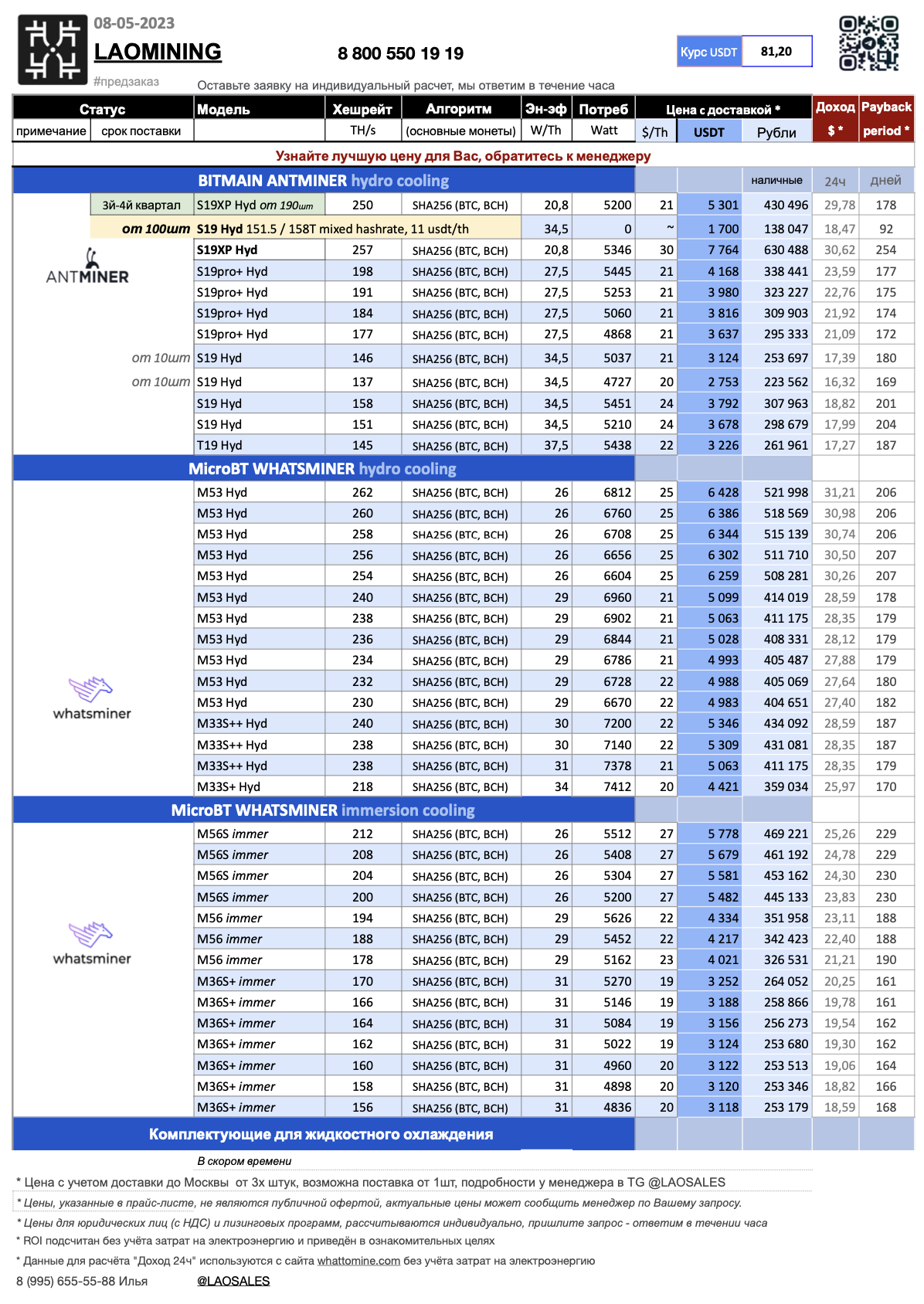The height and width of the screenshot is (1304, 924).
Task: Select MicroBT WHATSMINER immersion cooling section header
Action: pyautogui.click(x=324, y=810)
